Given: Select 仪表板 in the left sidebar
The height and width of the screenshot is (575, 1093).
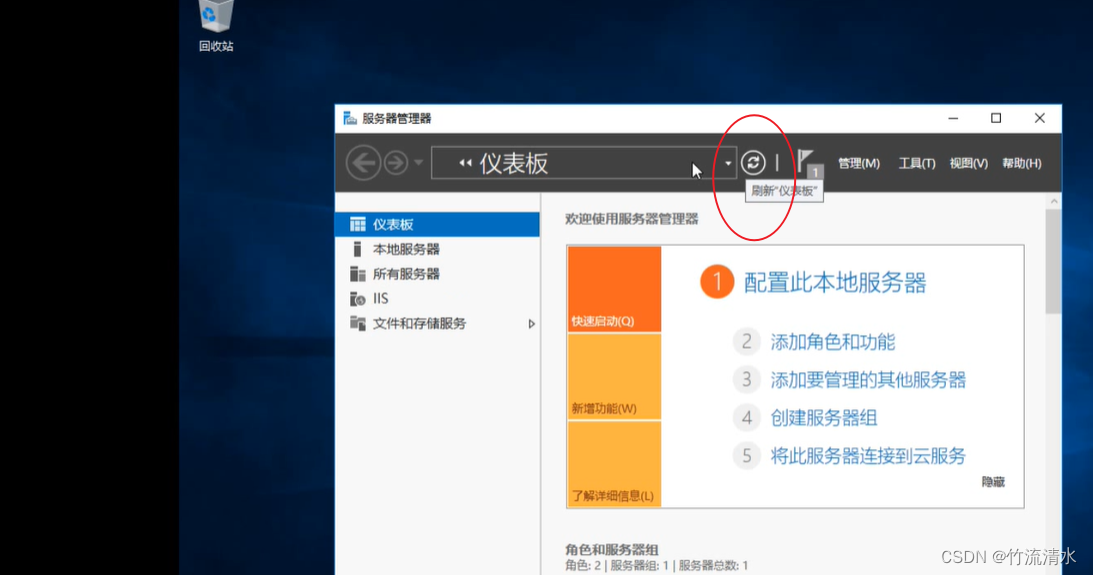Looking at the screenshot, I should (437, 224).
